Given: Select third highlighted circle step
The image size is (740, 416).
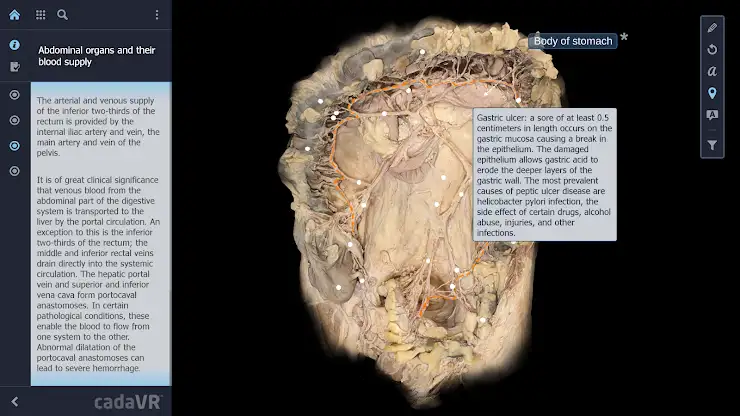Looking at the screenshot, I should pos(15,146).
